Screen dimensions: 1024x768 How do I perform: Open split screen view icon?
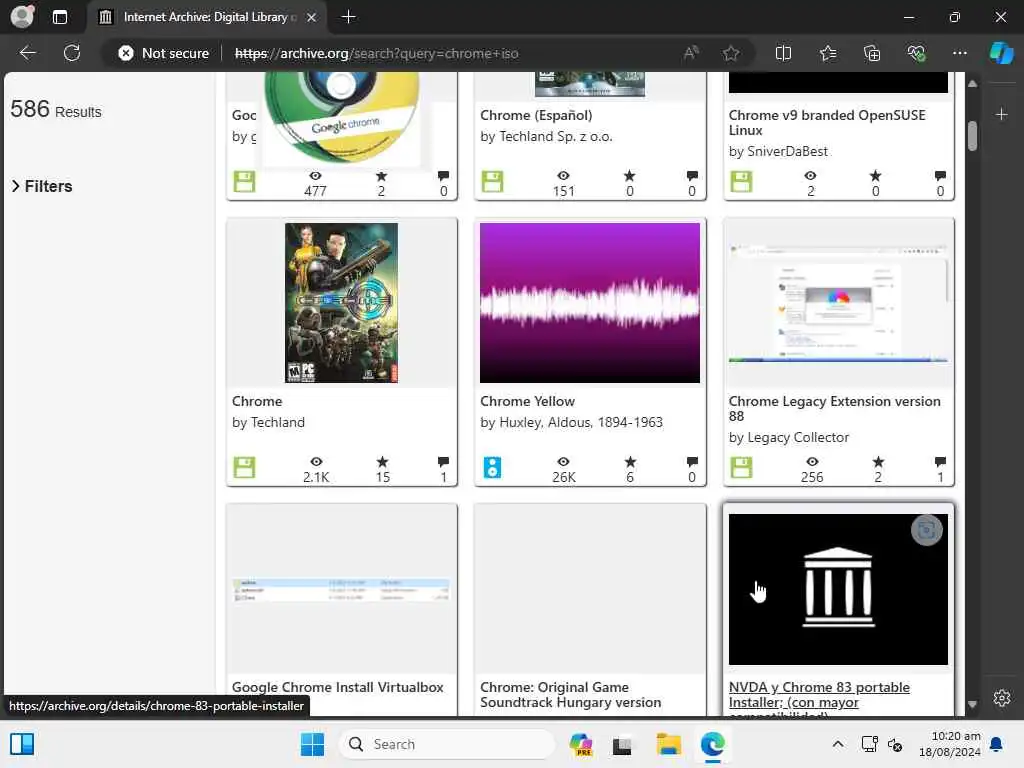pyautogui.click(x=783, y=53)
